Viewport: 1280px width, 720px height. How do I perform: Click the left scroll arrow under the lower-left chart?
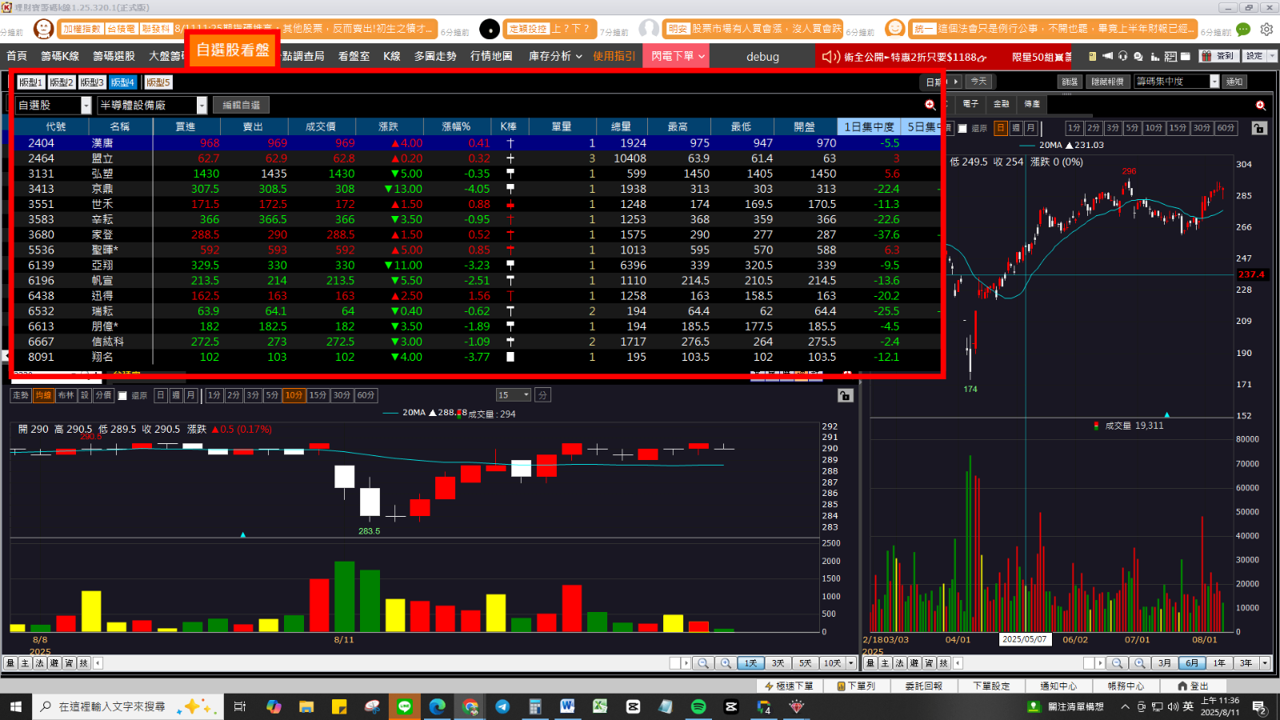pyautogui.click(x=97, y=663)
